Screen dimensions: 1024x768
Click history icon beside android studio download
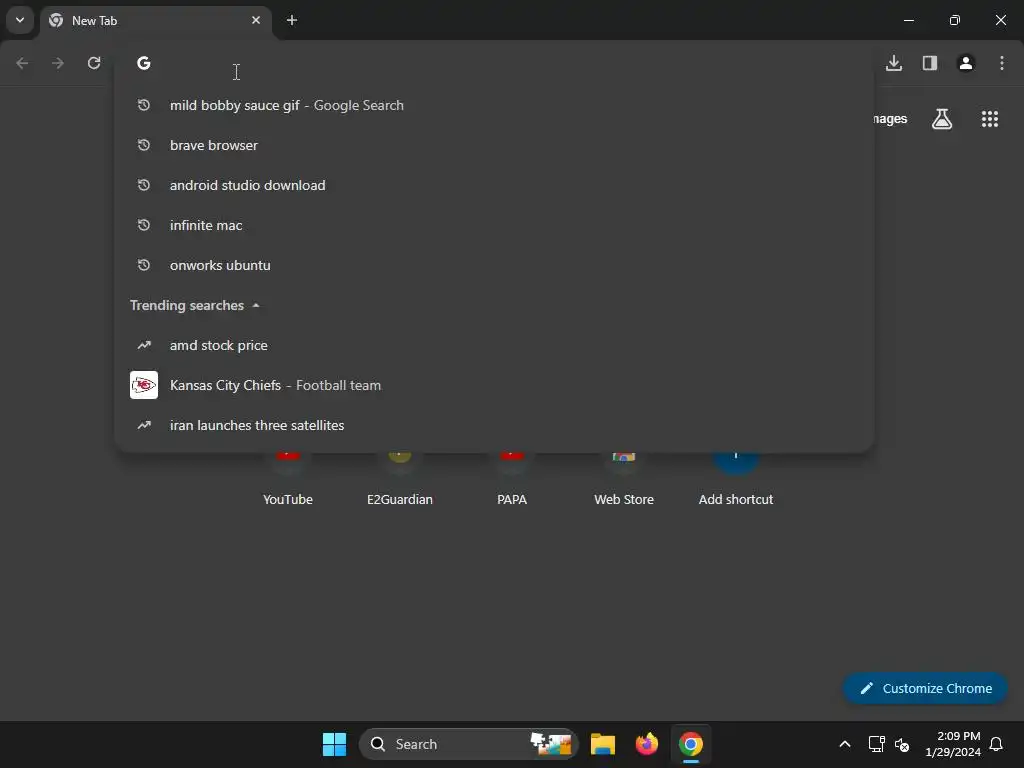click(x=144, y=185)
